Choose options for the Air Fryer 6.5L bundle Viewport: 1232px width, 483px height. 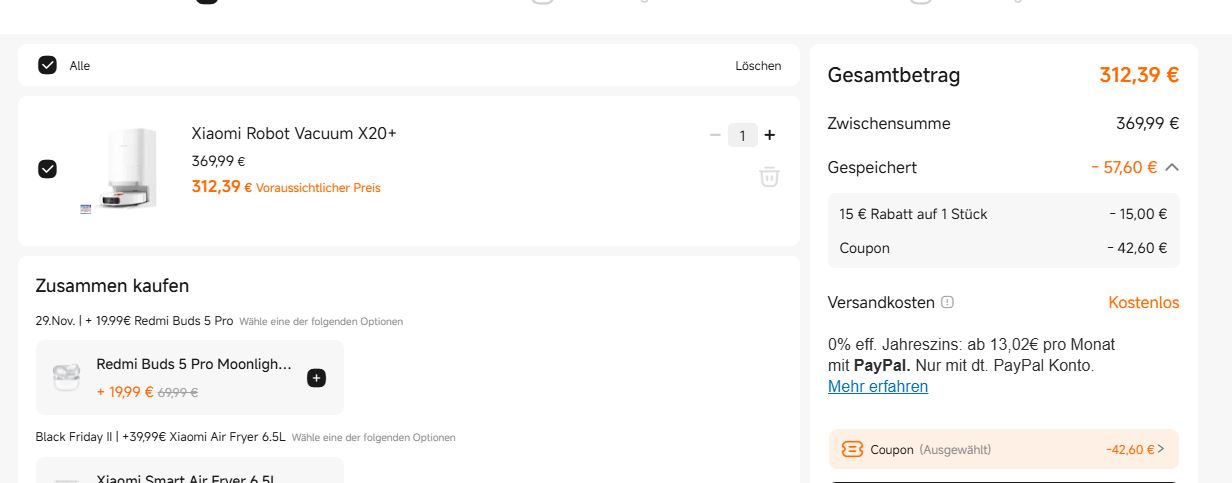pos(373,438)
